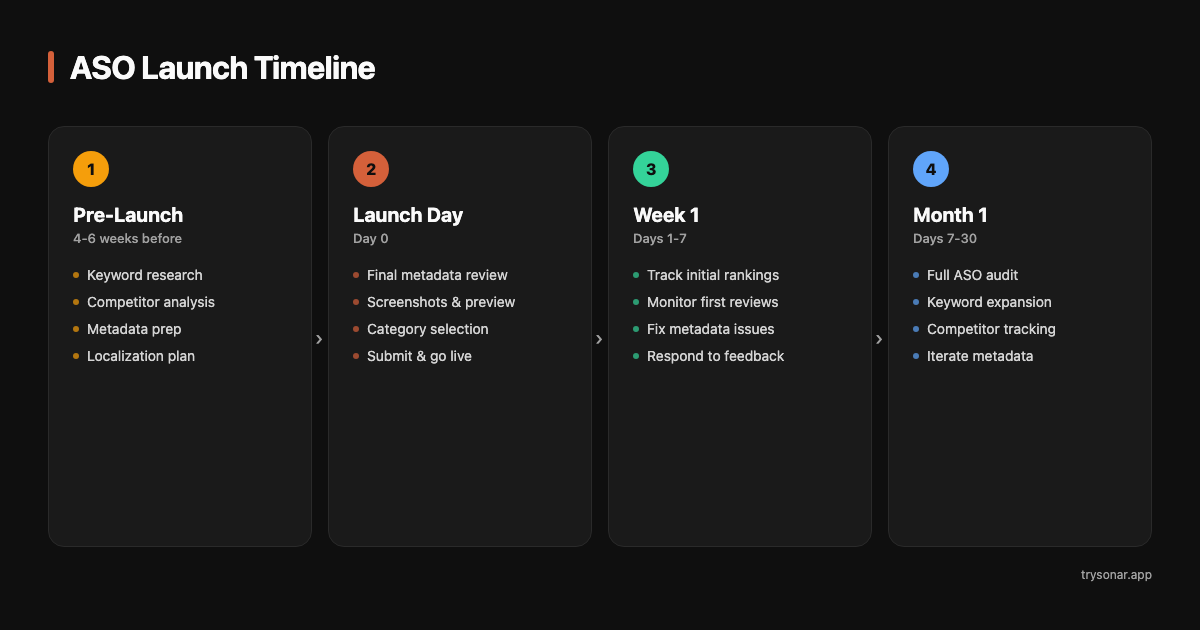Toggle the Fix metadata issues list item
The height and width of the screenshot is (630, 1200).
[x=711, y=328]
